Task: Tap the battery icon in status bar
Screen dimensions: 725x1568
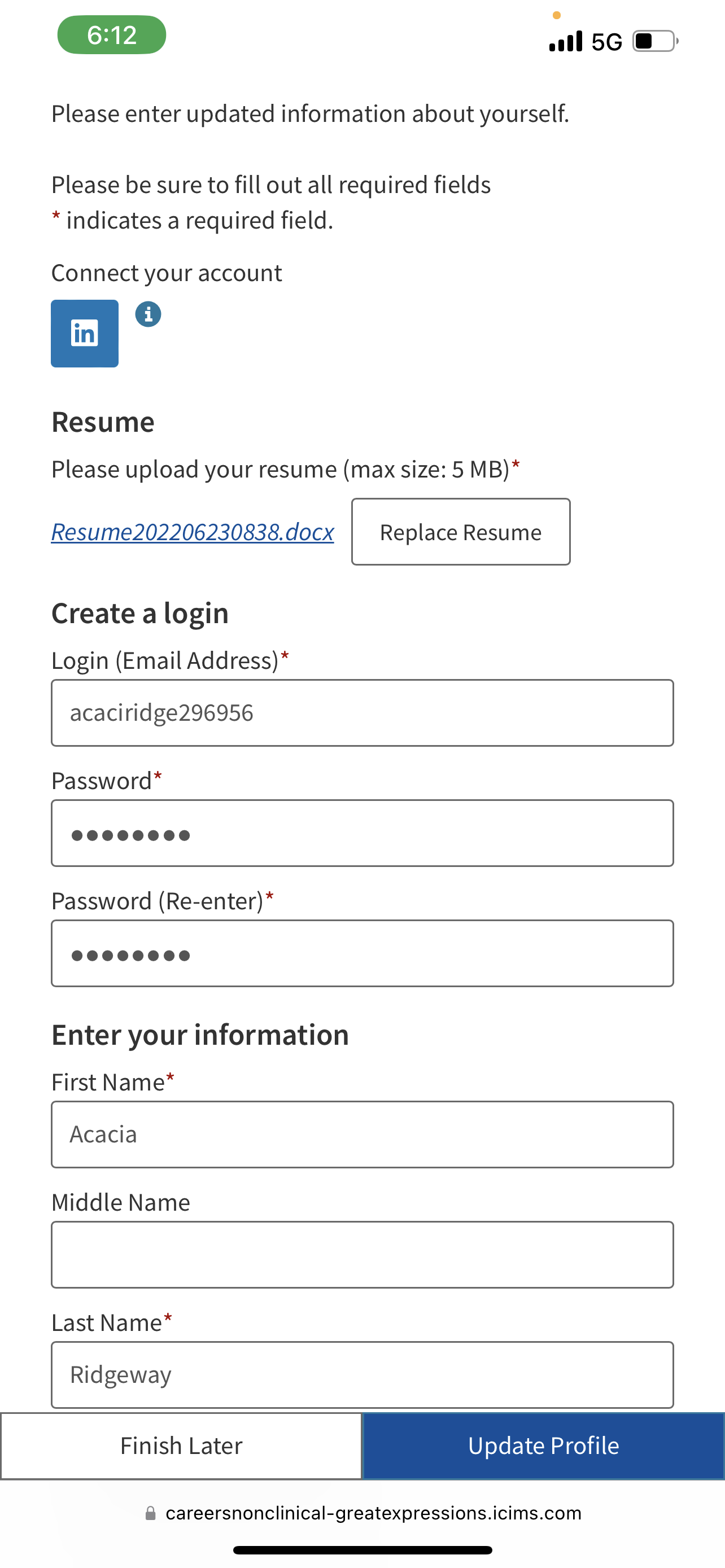Action: click(x=655, y=41)
